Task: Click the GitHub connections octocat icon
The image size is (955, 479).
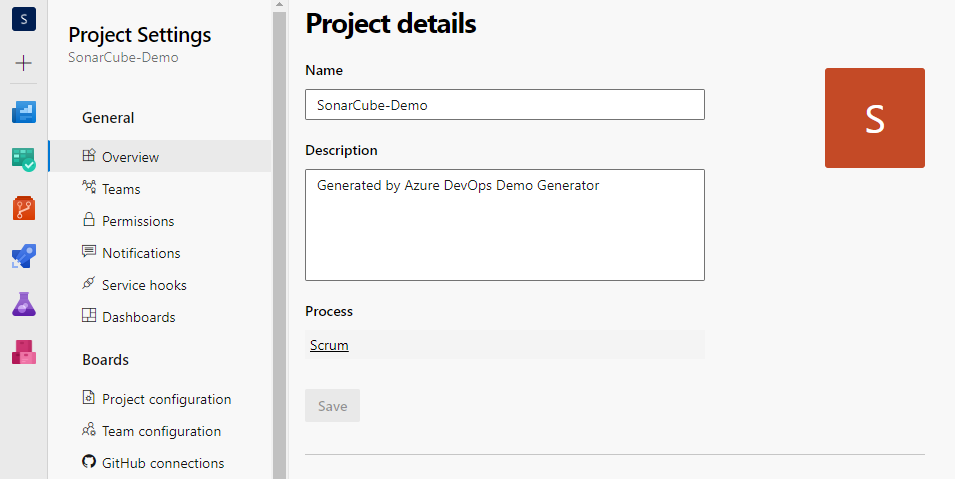Action: 89,461
